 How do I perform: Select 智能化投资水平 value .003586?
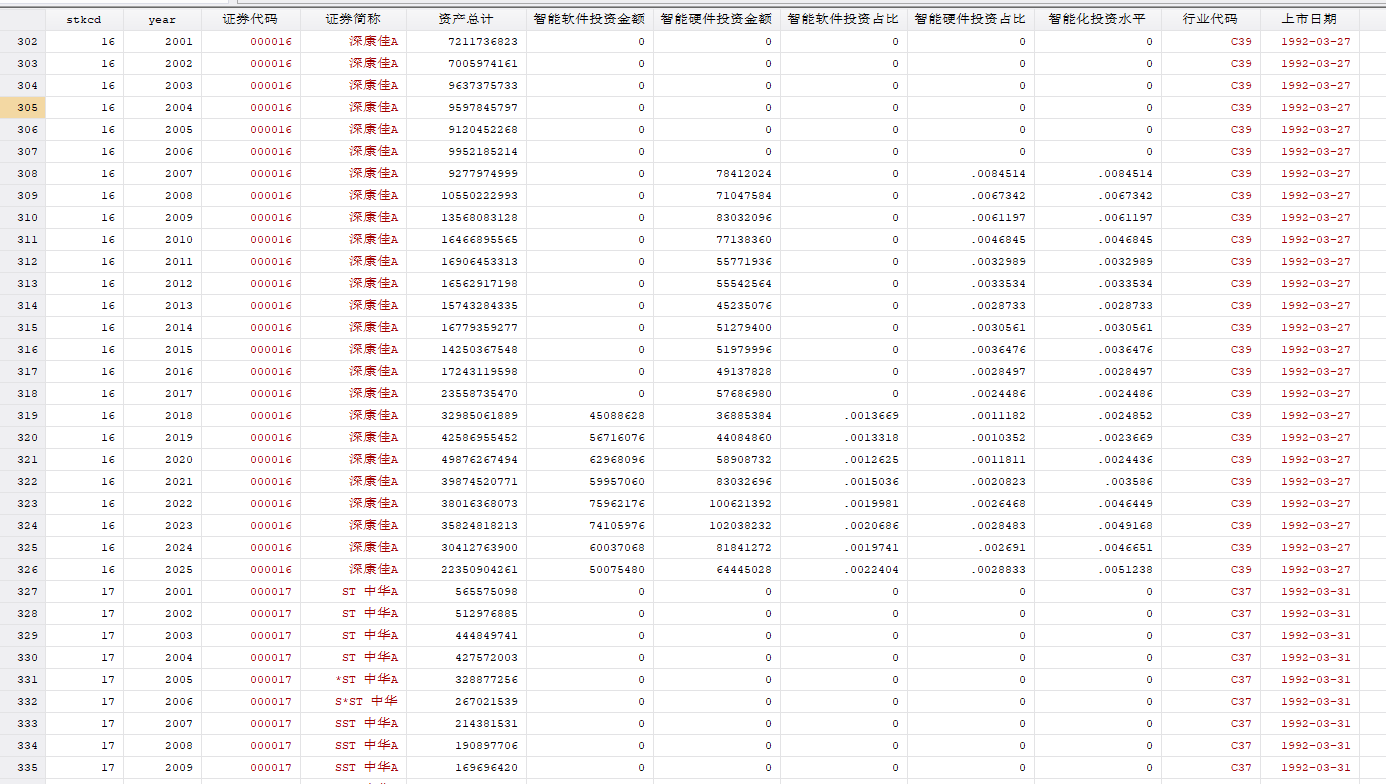(x=1097, y=481)
